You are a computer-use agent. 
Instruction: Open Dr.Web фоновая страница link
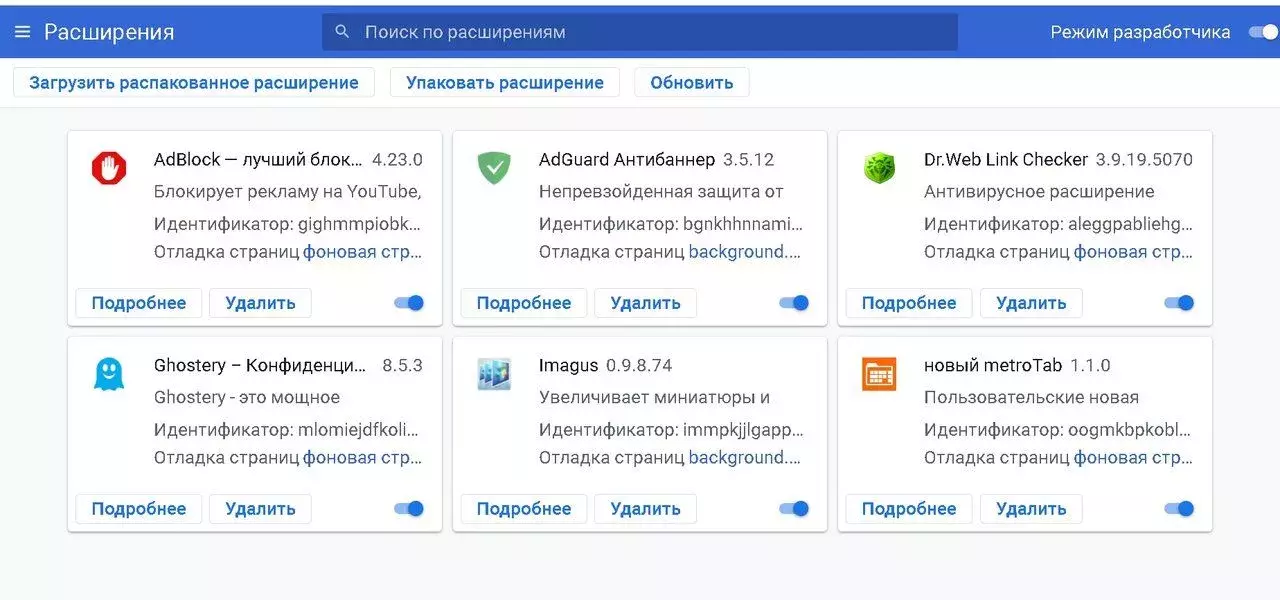[x=1134, y=252]
